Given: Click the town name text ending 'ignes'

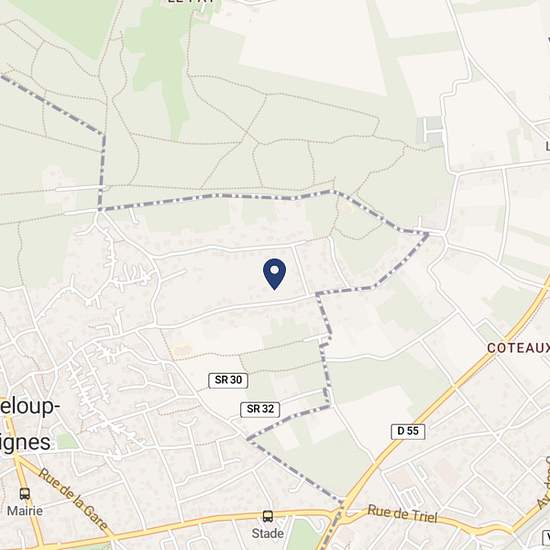Looking at the screenshot, I should click(x=25, y=442).
